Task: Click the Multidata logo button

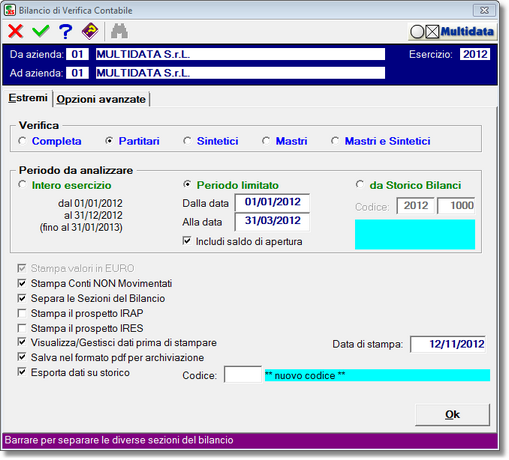Action: tap(452, 32)
